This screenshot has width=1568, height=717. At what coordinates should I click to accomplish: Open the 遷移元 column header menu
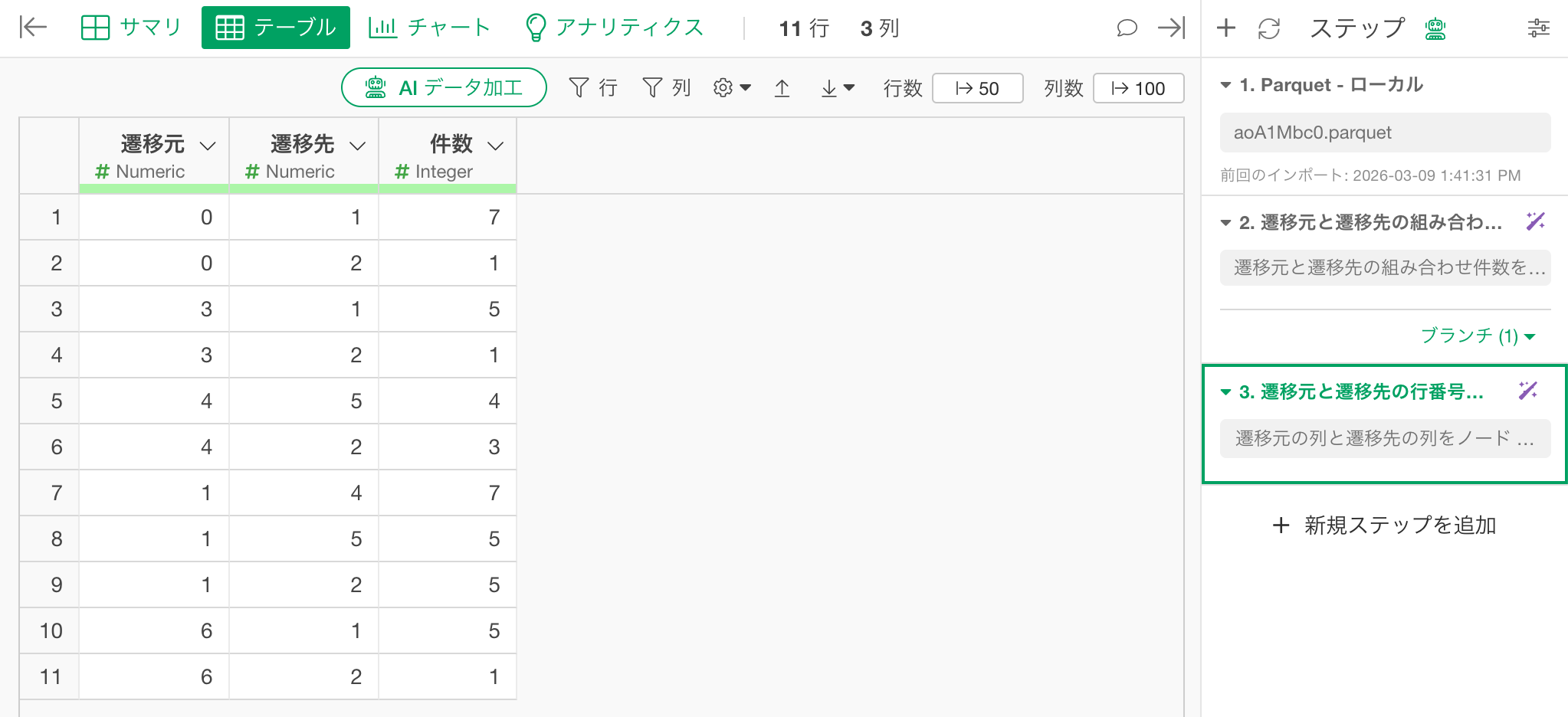pos(208,146)
